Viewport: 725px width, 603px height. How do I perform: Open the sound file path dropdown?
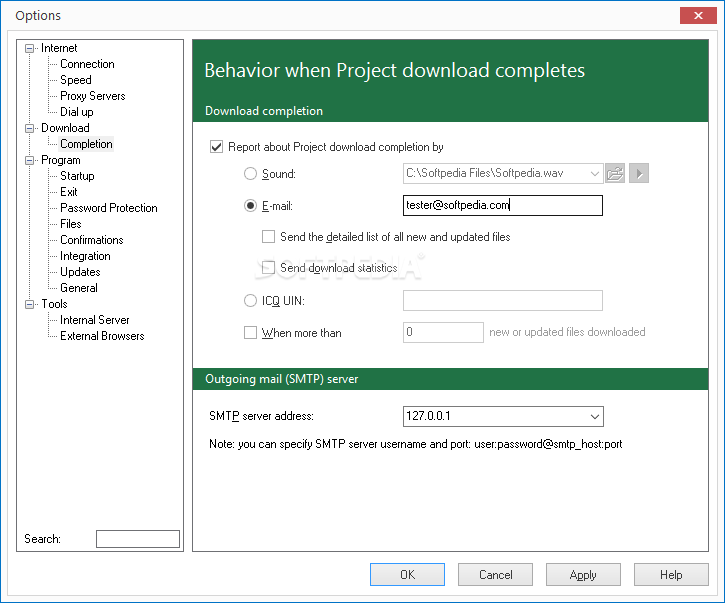point(595,173)
